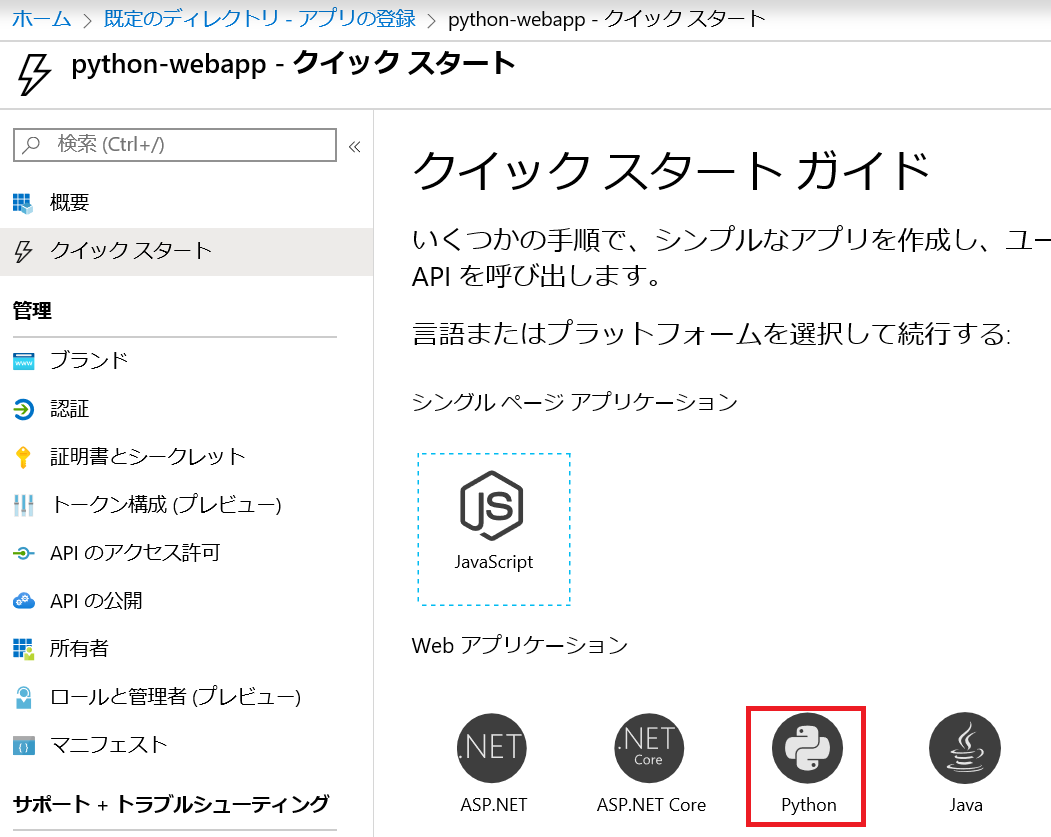Click the 管理 section header
Image resolution: width=1051 pixels, height=837 pixels.
click(x=32, y=310)
